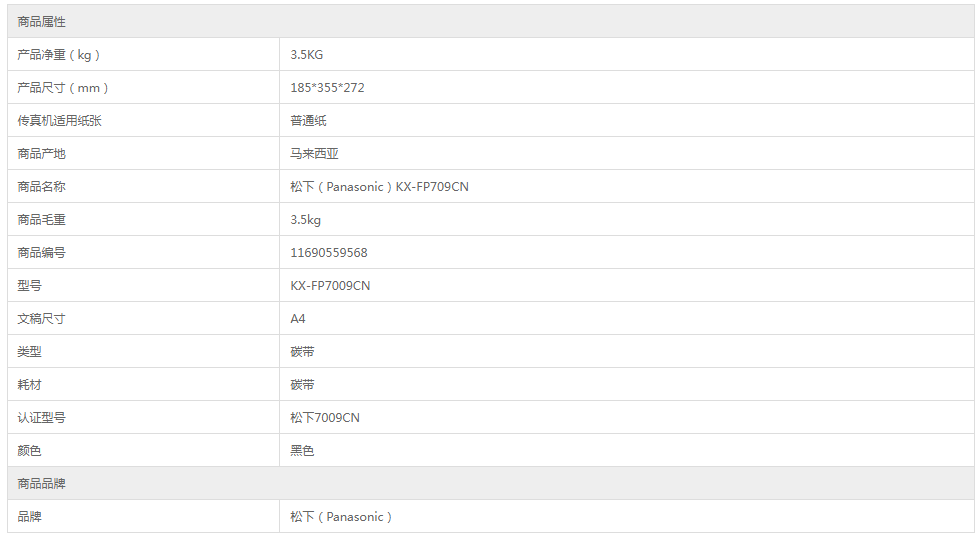The width and height of the screenshot is (979, 540).
Task: Click the 文稿尺寸 label
Action: click(x=42, y=319)
